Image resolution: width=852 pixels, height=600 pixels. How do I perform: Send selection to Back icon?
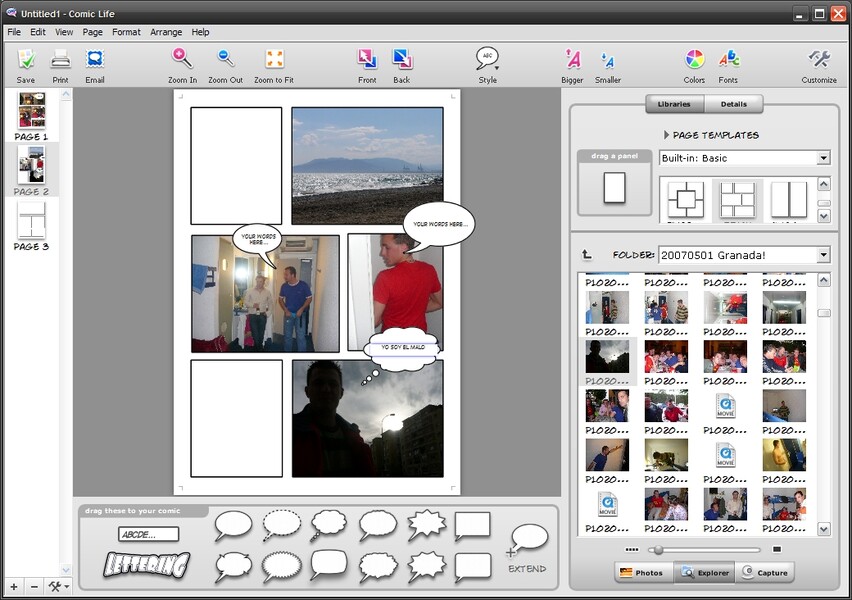point(402,59)
